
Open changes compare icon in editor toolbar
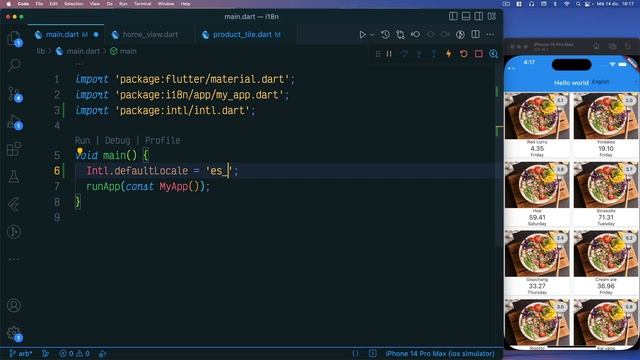coord(400,35)
